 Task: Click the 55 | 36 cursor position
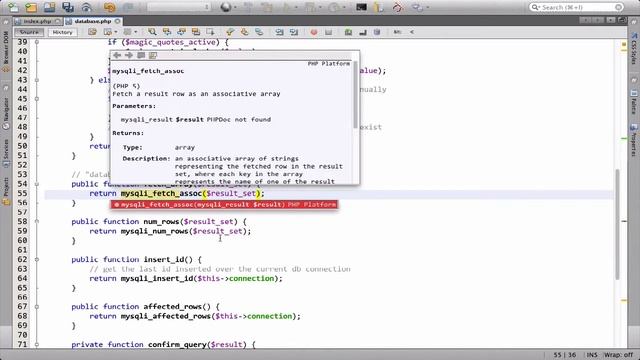564,355
